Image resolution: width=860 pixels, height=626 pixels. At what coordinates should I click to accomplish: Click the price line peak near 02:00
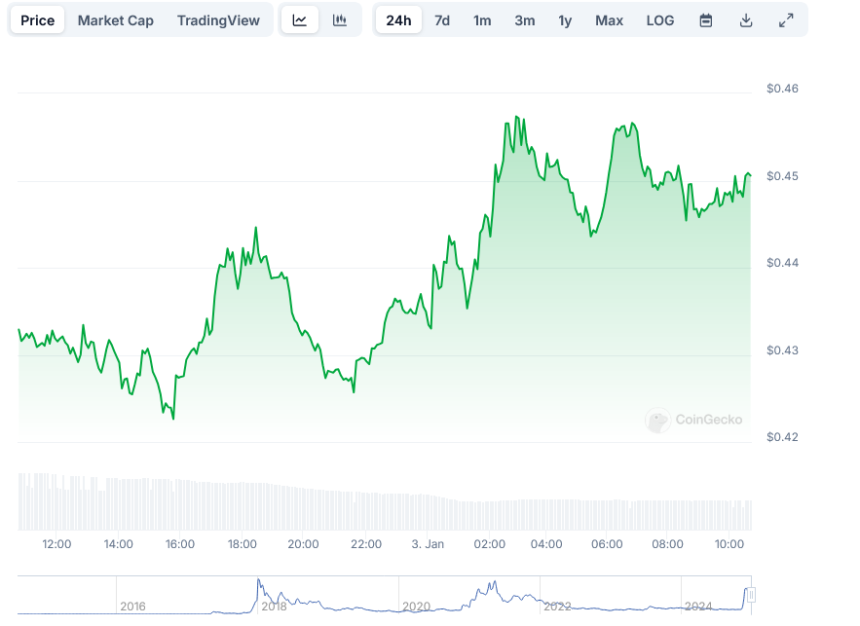pyautogui.click(x=516, y=118)
